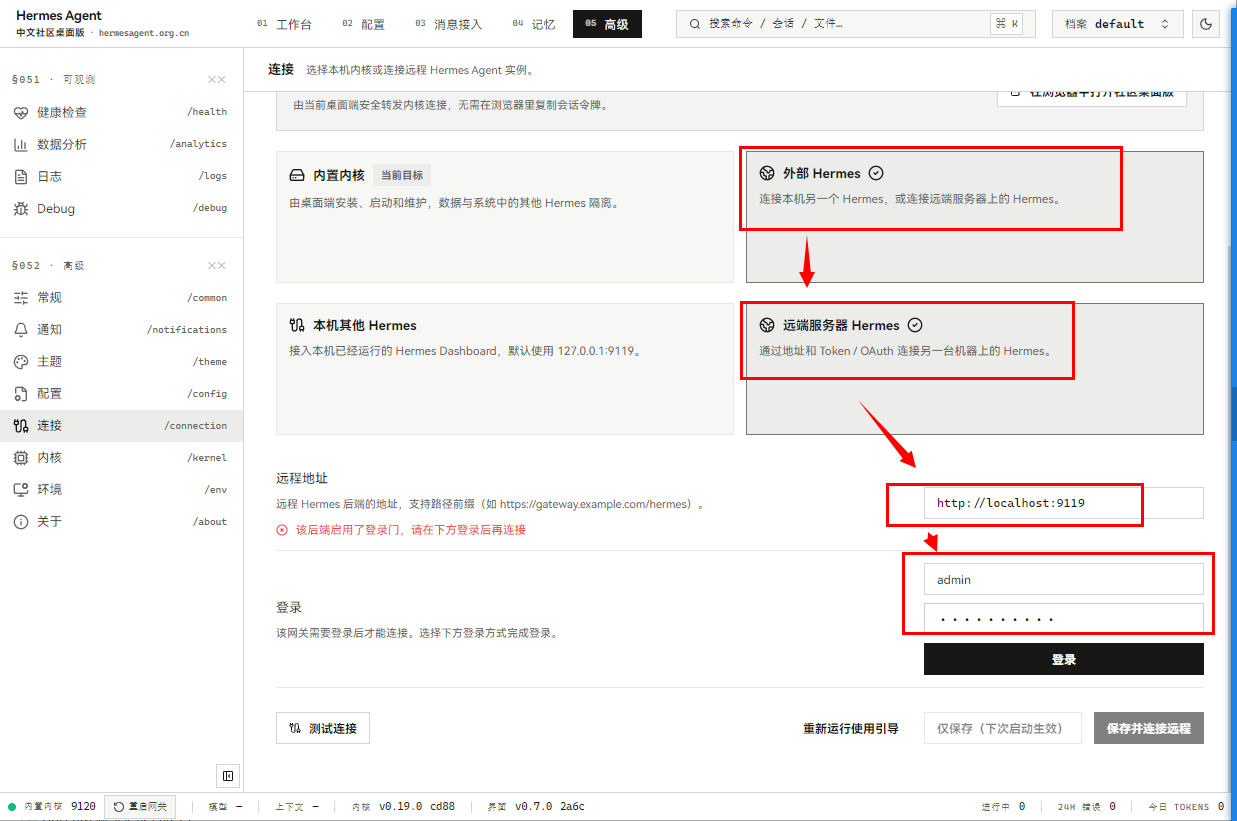The image size is (1237, 821).
Task: Collapse the §051 可观测 section
Action: tap(217, 80)
